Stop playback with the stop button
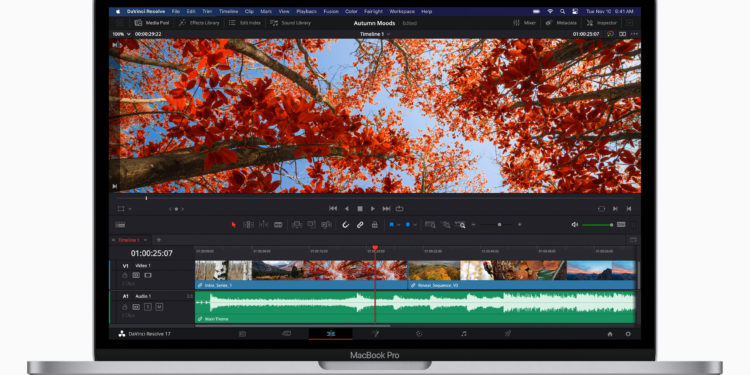 click(360, 209)
